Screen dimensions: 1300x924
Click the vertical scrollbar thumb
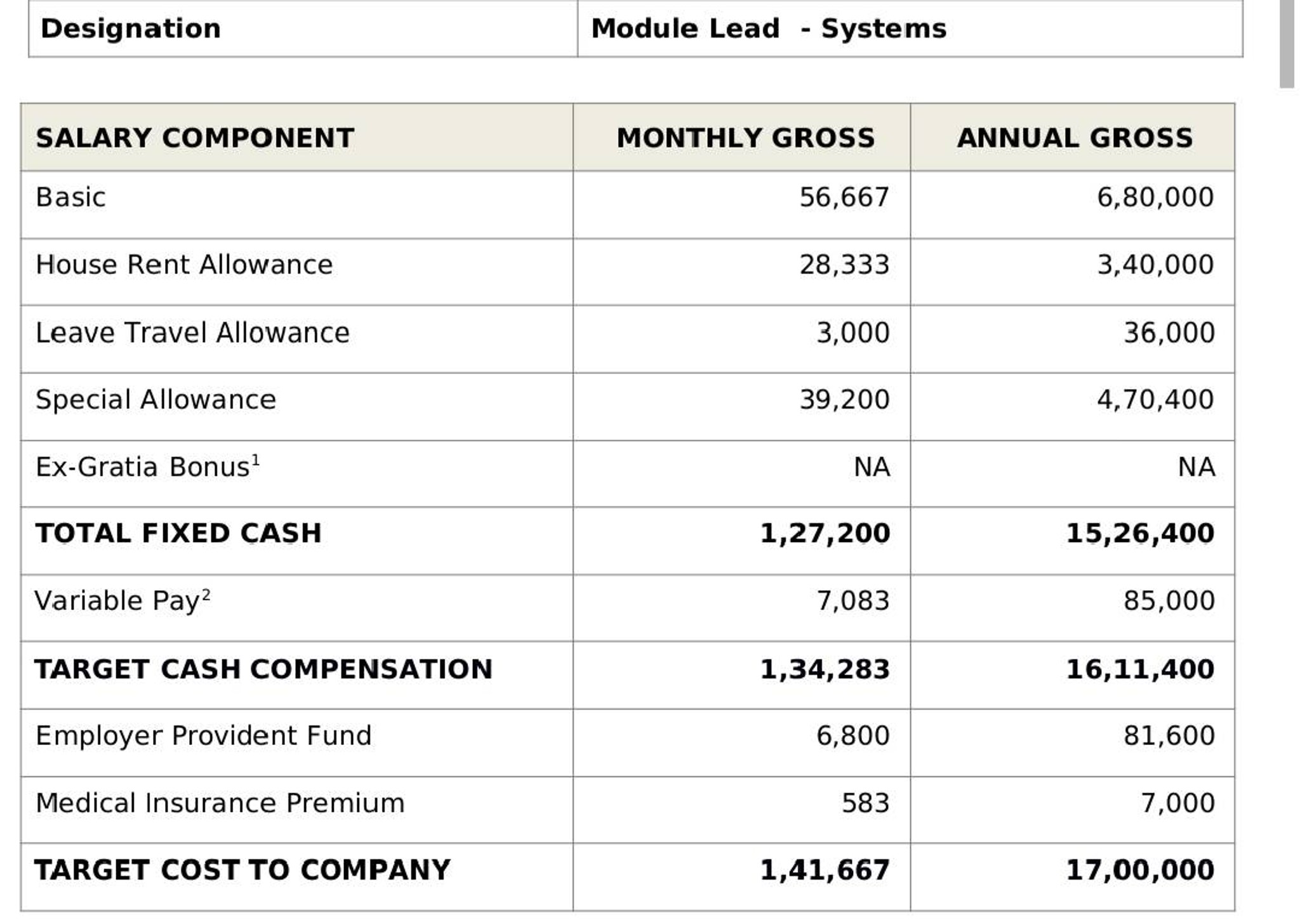coord(1287,43)
